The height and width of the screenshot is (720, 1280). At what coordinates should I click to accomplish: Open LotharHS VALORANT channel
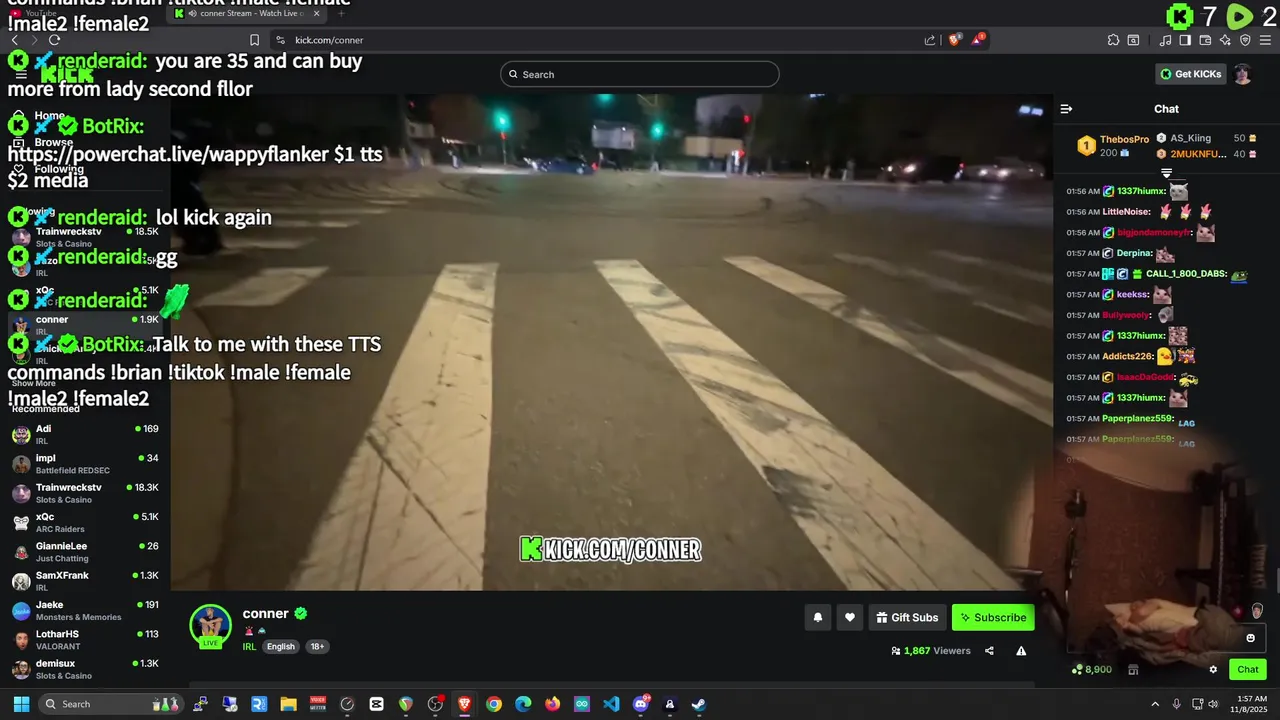(x=85, y=639)
